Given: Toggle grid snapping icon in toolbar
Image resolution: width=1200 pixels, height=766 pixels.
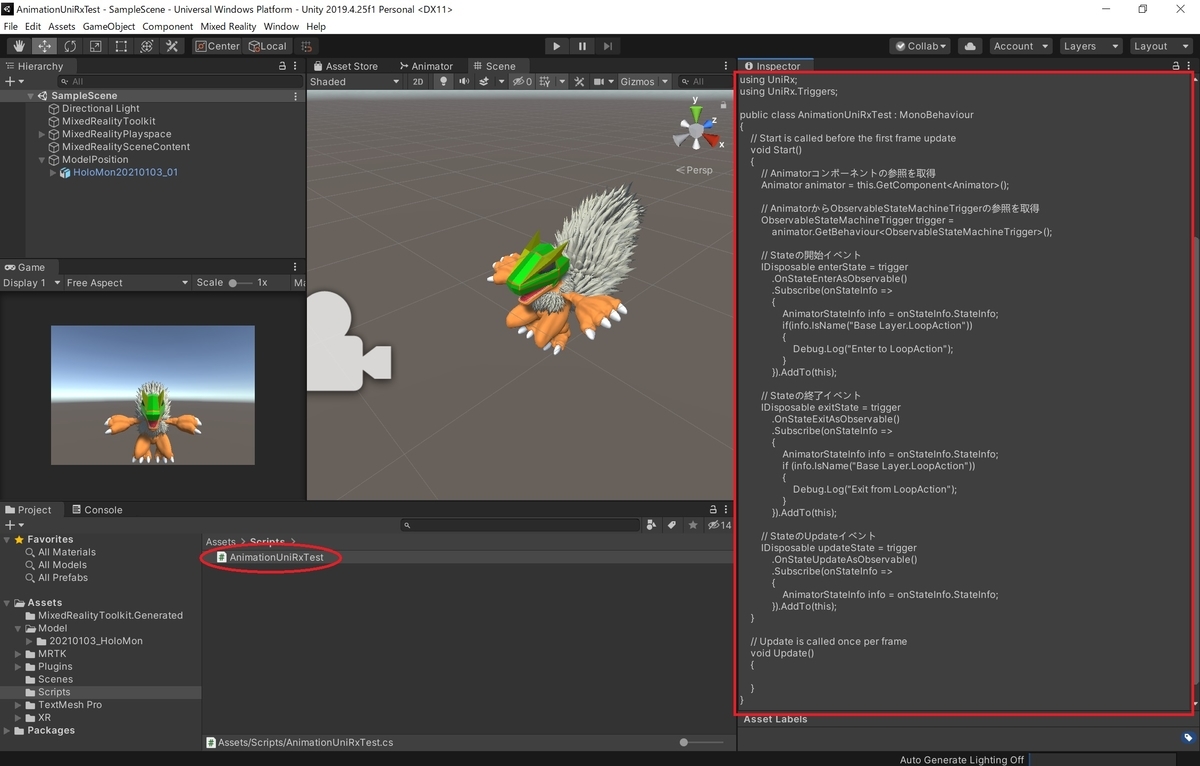Looking at the screenshot, I should (x=307, y=46).
